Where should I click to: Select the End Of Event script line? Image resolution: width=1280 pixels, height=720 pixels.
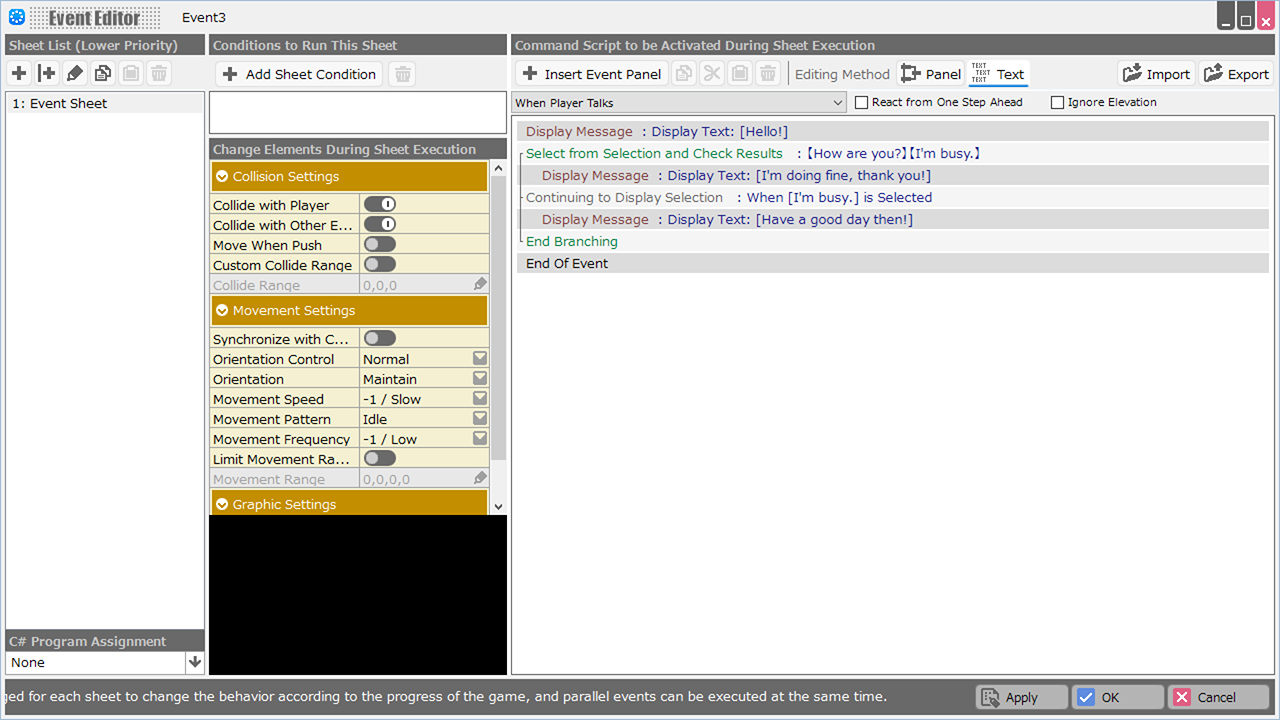click(x=567, y=264)
